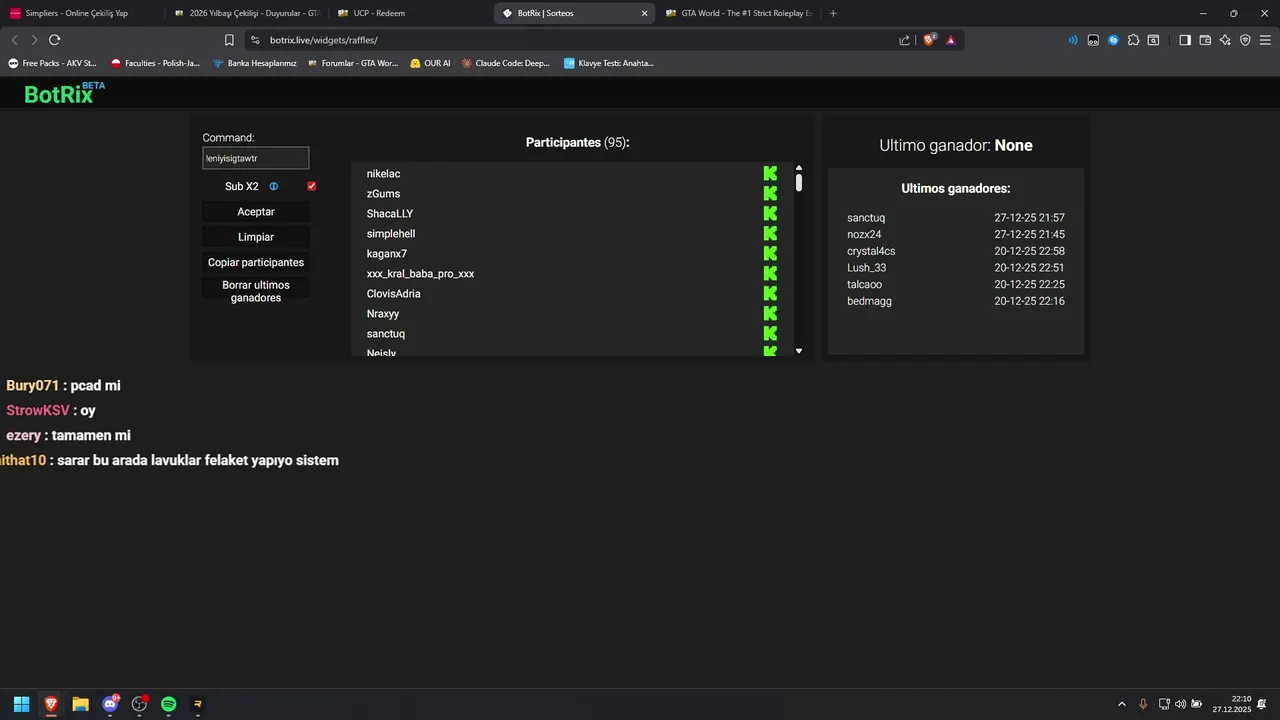Open the Brave Wallet icon
The height and width of the screenshot is (720, 1280).
1205,40
